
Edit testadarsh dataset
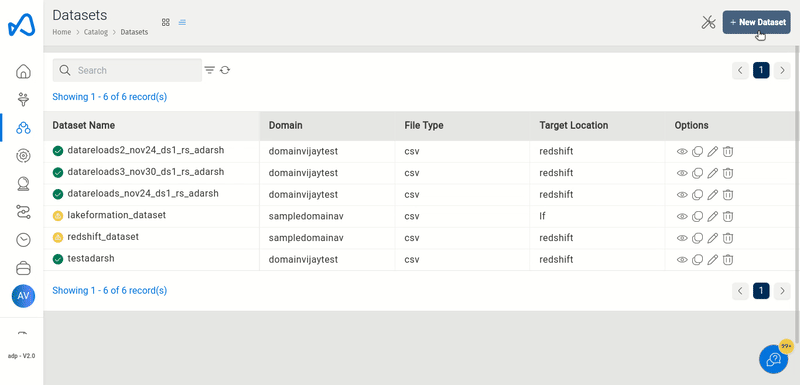point(713,260)
